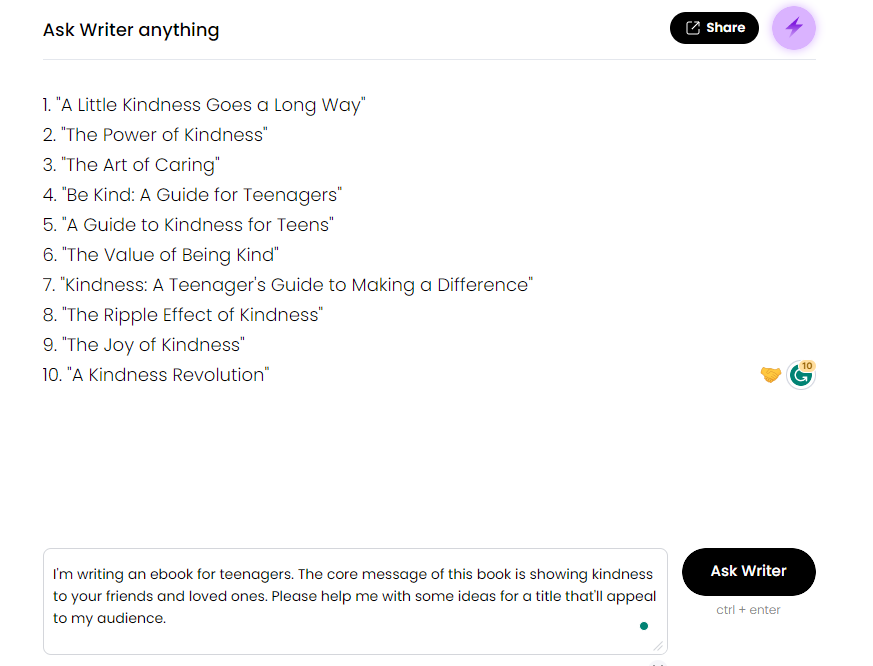This screenshot has height=666, width=873.
Task: Click the handshake emoji icon
Action: (770, 375)
